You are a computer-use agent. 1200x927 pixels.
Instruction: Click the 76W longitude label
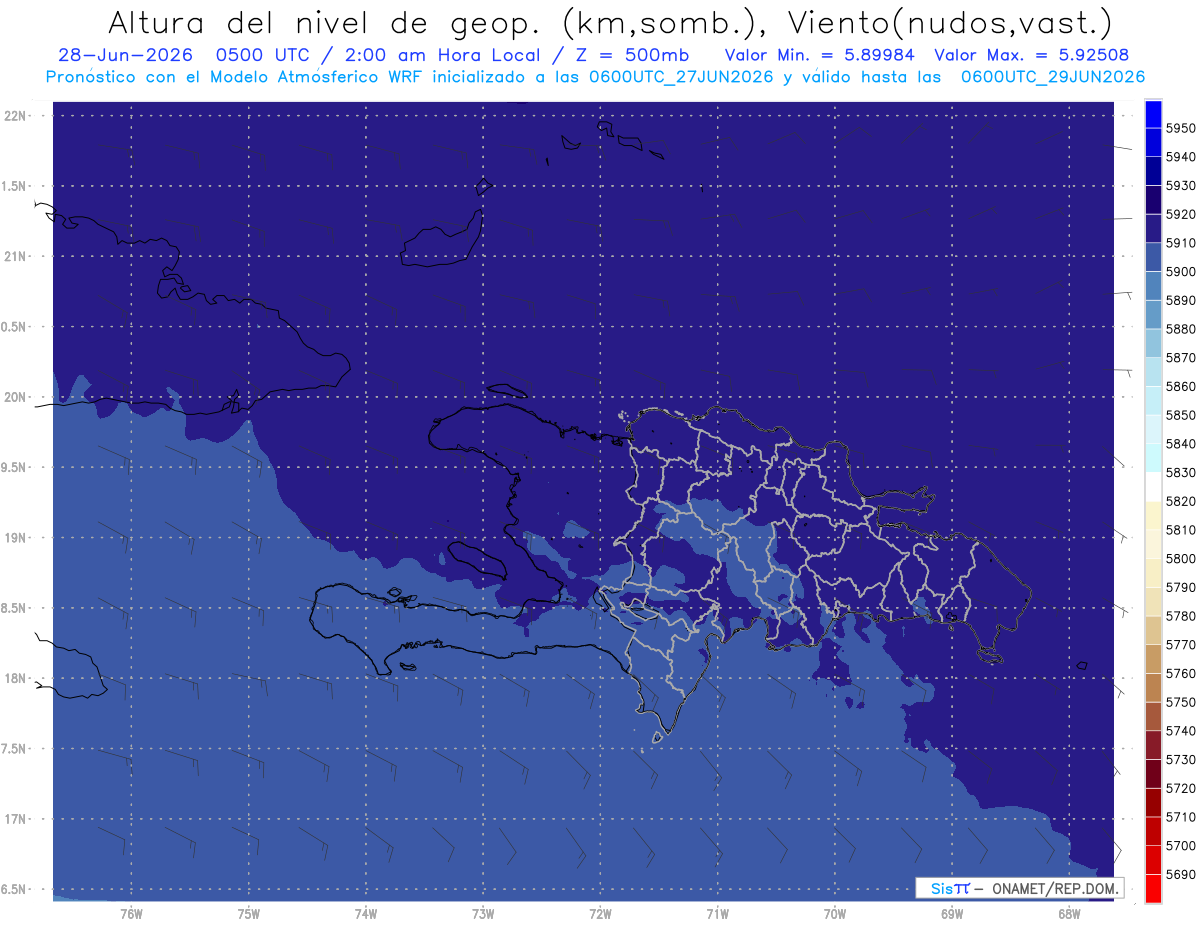[x=131, y=913]
